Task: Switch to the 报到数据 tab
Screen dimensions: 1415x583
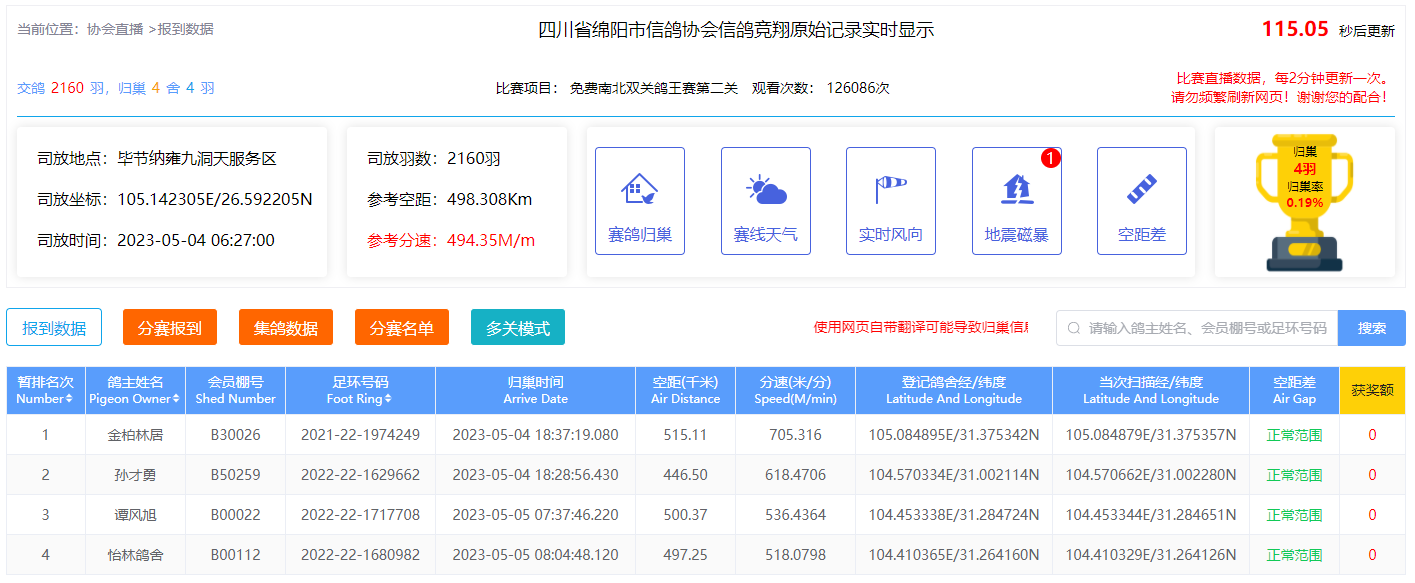Action: click(x=54, y=328)
